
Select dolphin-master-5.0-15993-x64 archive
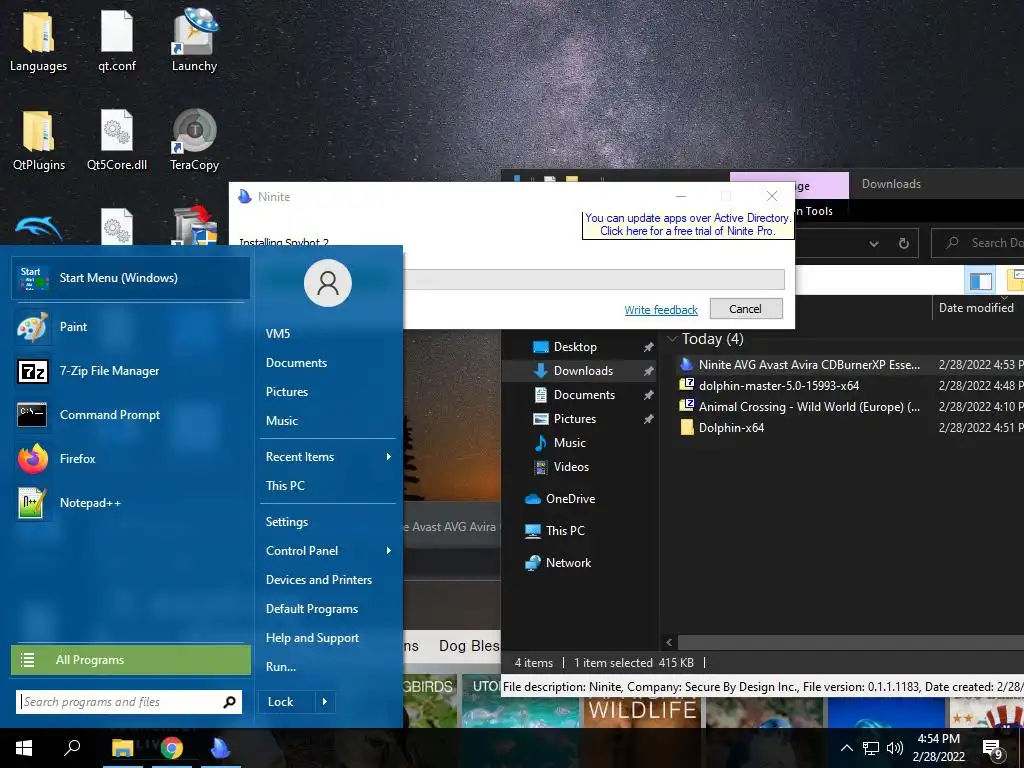click(x=778, y=385)
